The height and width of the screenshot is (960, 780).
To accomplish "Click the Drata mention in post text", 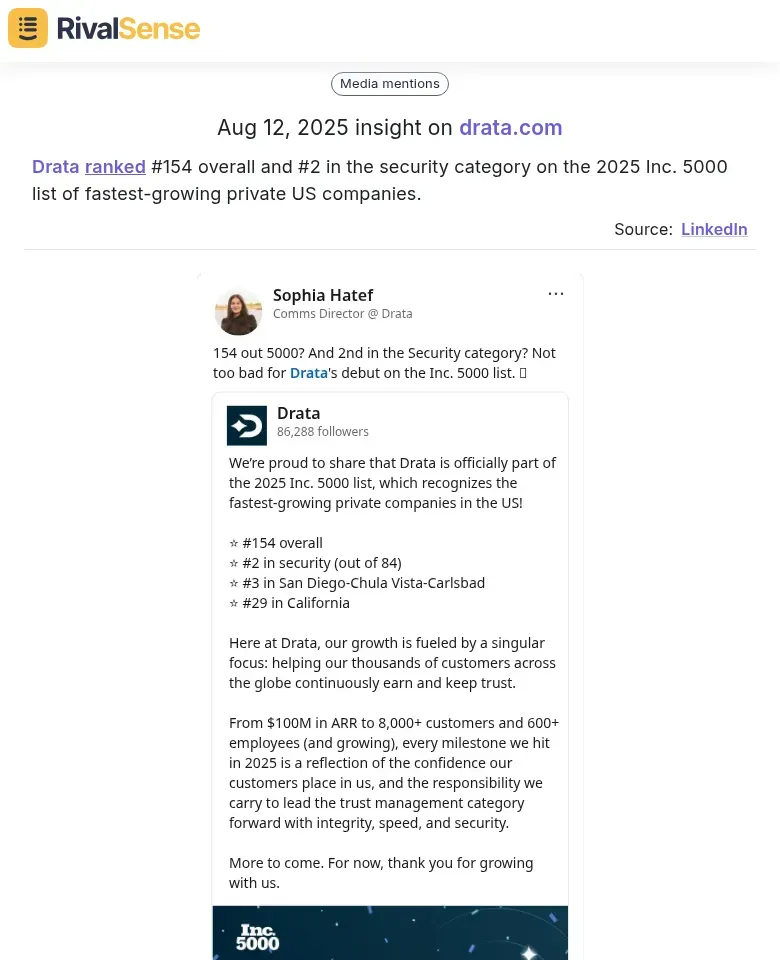I will click(309, 373).
